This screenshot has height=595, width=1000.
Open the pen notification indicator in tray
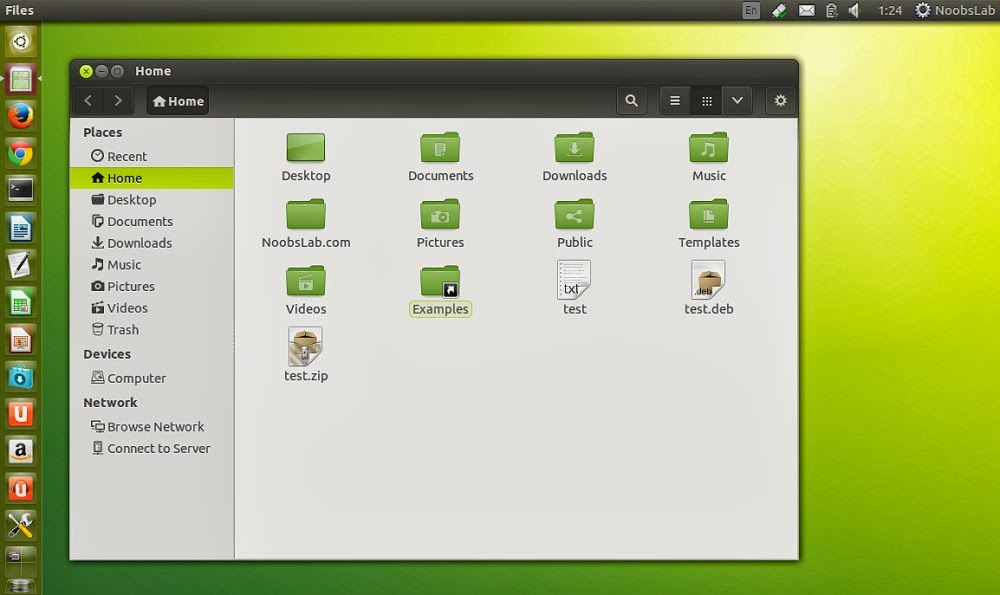coord(779,10)
